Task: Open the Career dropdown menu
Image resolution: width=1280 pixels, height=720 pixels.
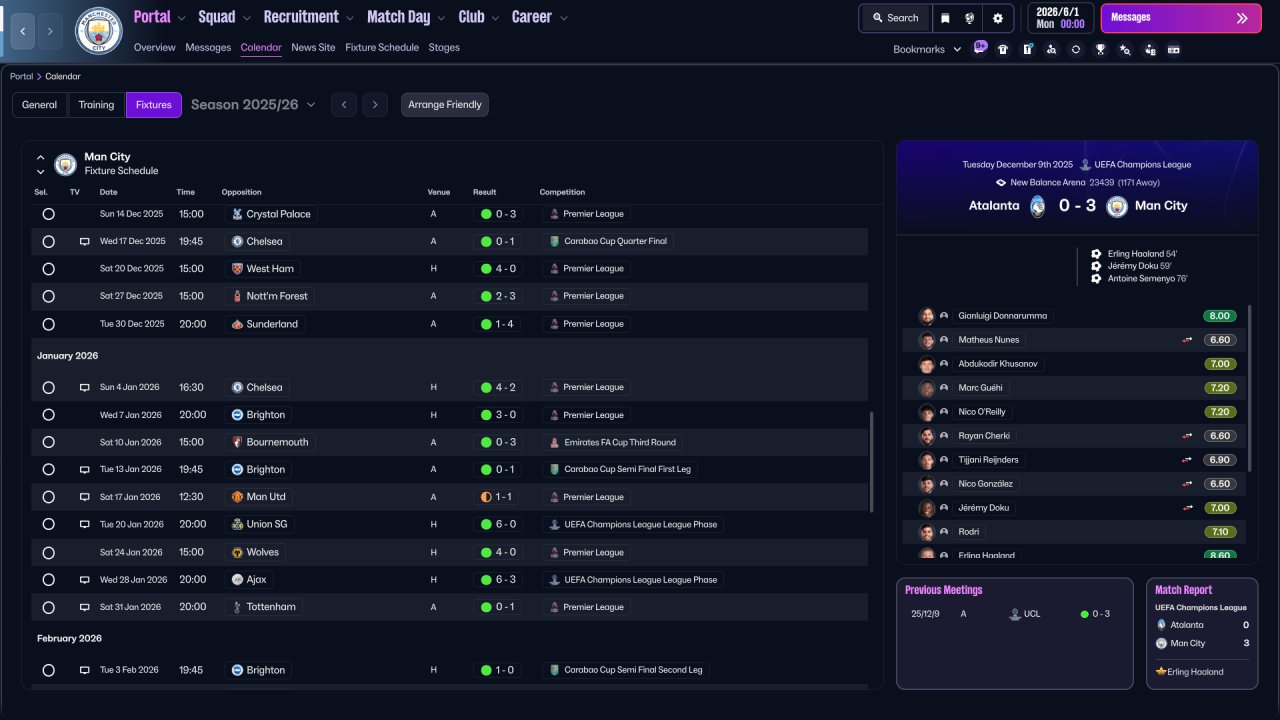Action: (x=540, y=17)
